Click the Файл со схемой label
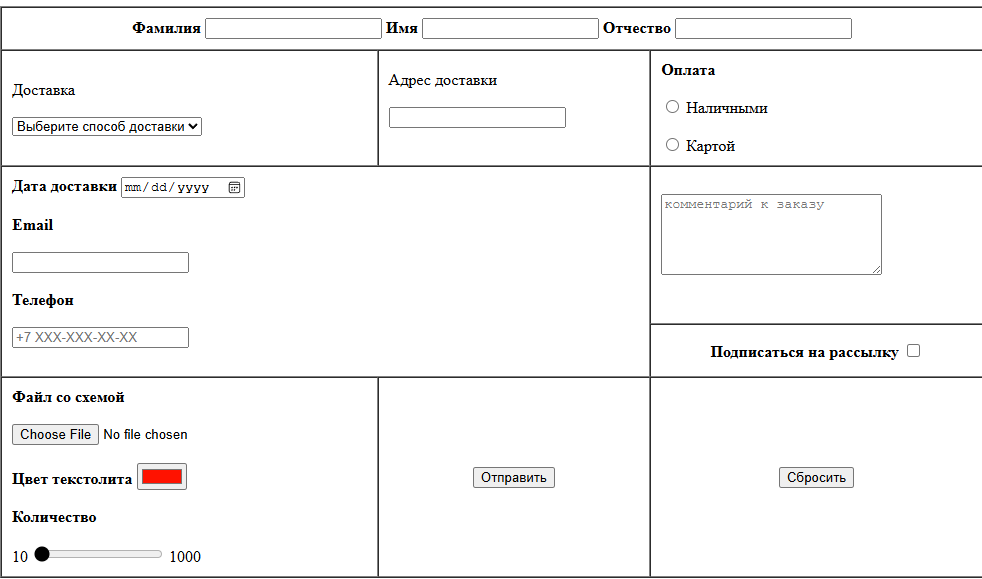 68,397
